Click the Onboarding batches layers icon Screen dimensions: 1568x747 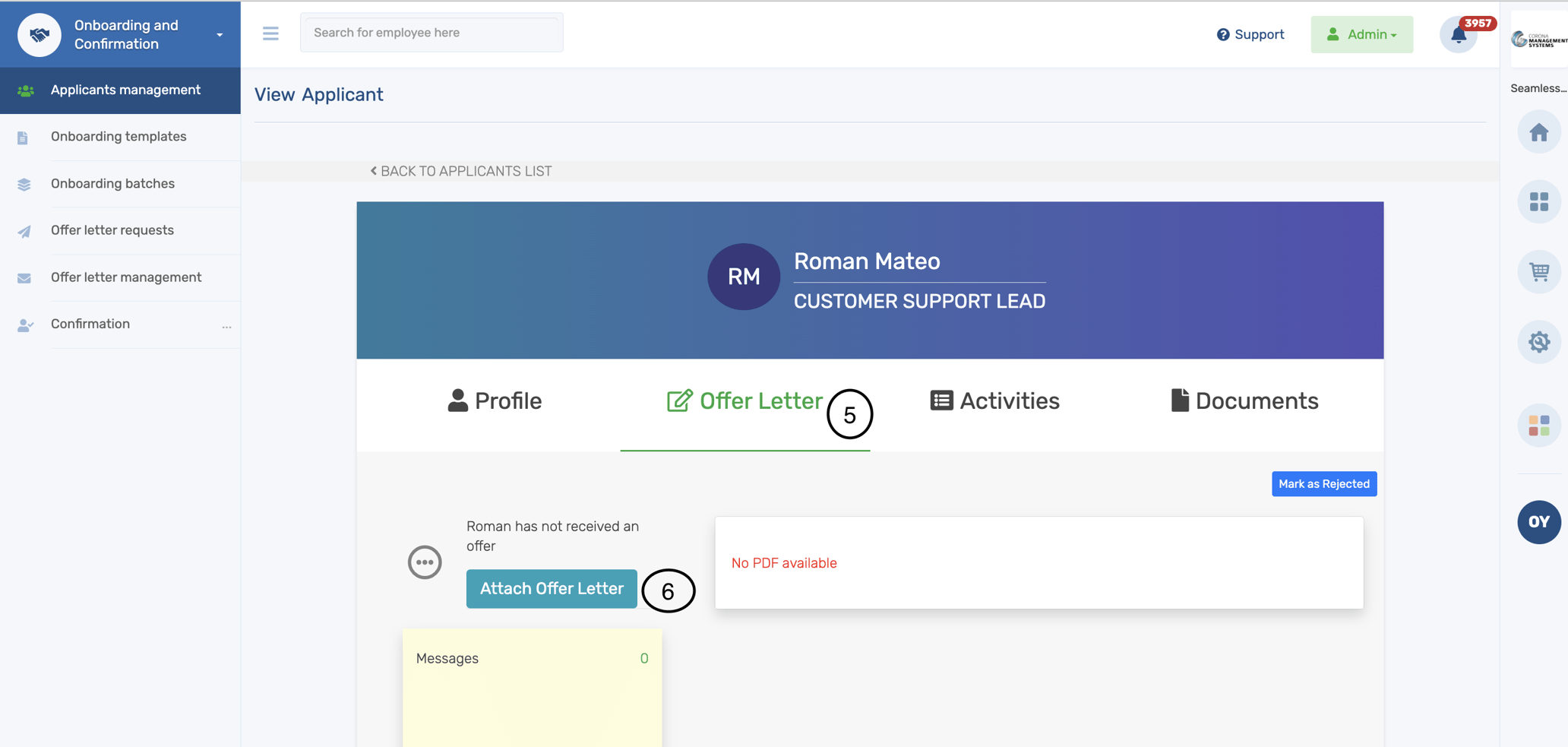tap(24, 185)
